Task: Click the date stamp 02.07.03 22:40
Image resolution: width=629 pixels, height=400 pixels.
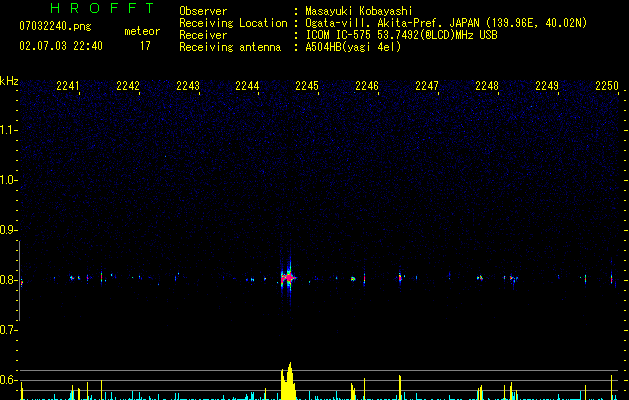Action: point(61,46)
